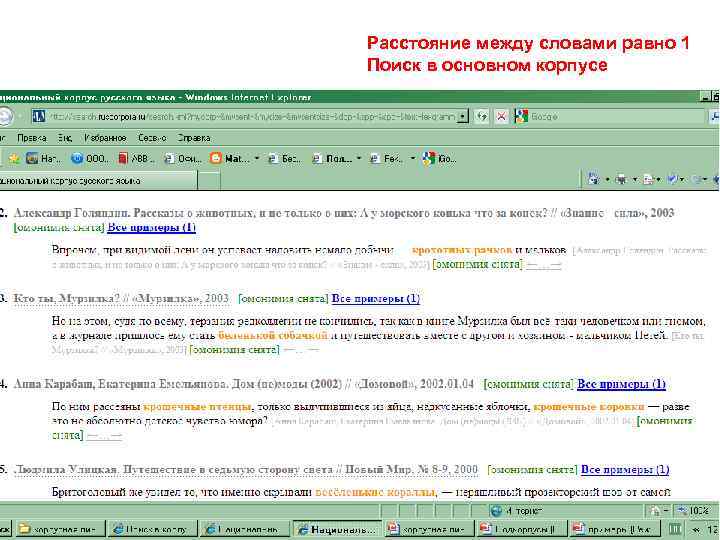Click the site favicon in the address bar
720x540 pixels.
(39, 117)
